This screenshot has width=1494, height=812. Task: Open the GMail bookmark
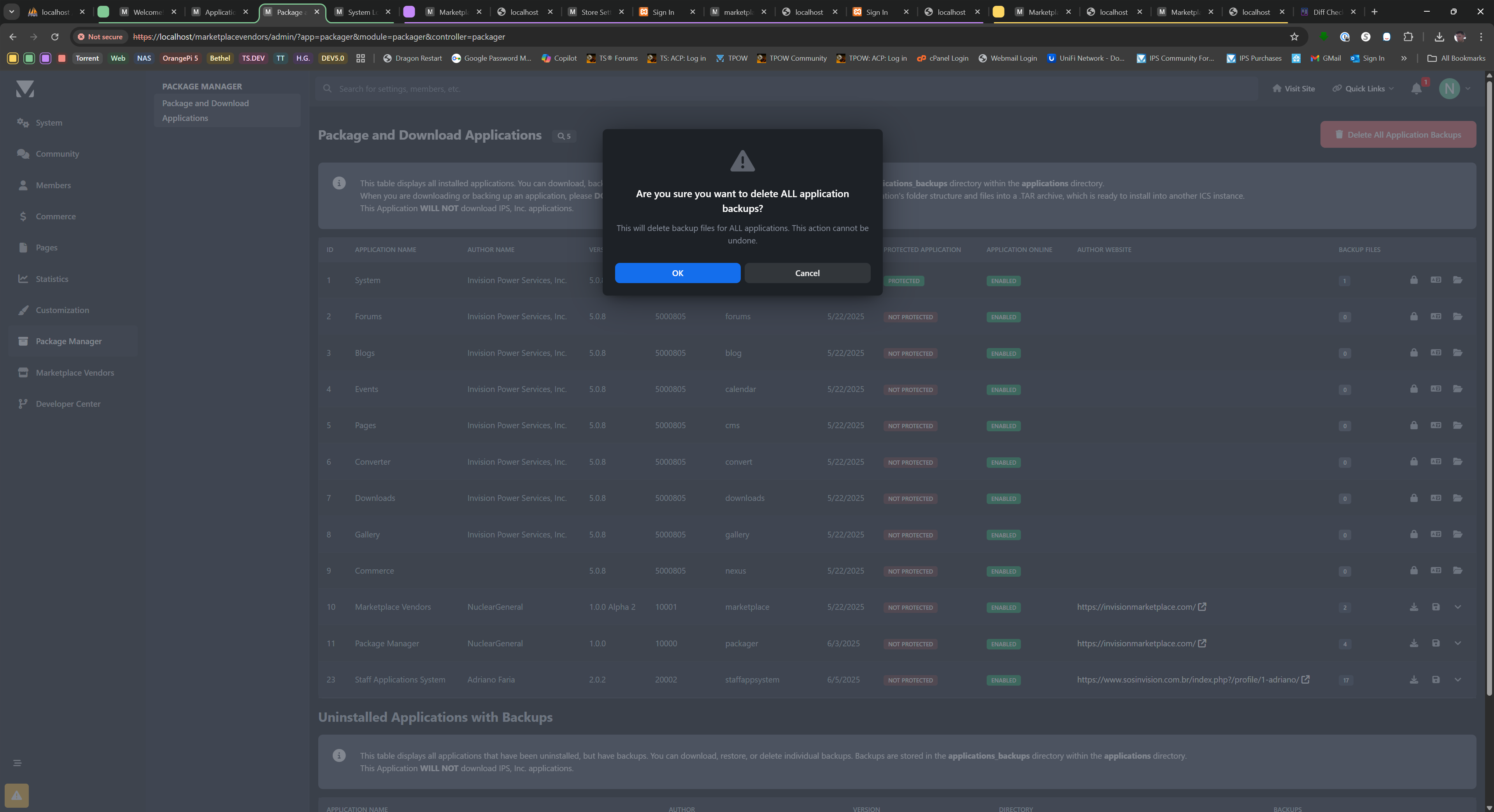[1326, 58]
